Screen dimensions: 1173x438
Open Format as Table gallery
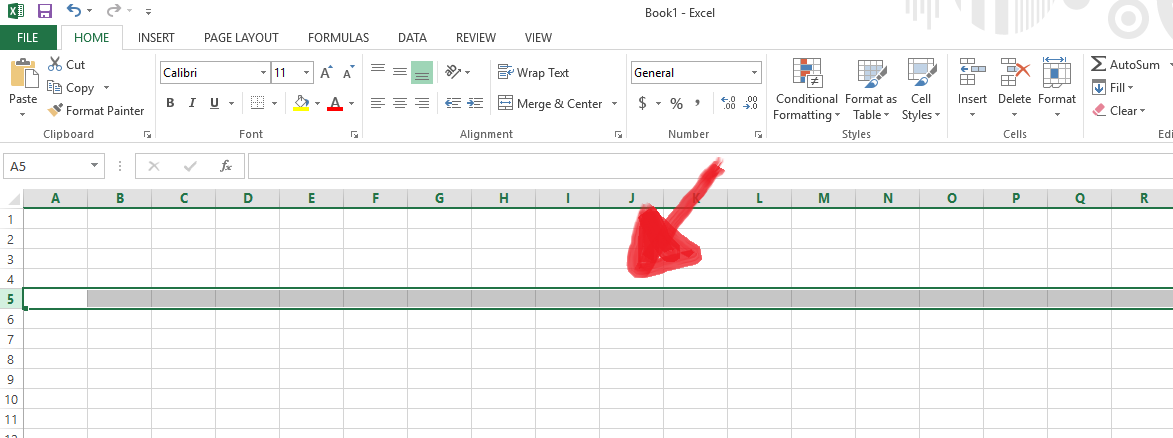pos(871,89)
